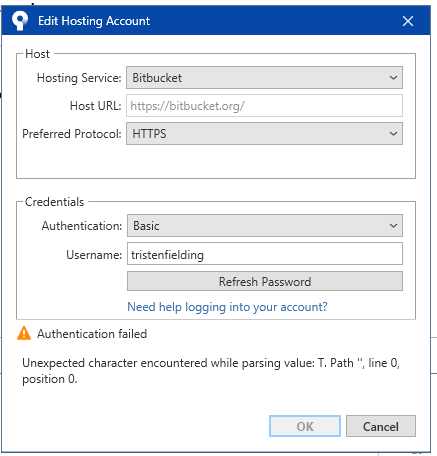Click the 'Authentication failed' message
The height and width of the screenshot is (456, 437).
pyautogui.click(x=92, y=334)
